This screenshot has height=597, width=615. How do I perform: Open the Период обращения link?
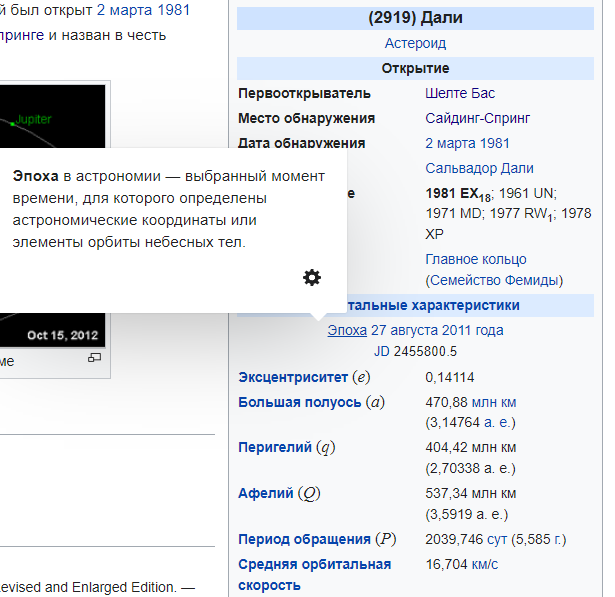coord(304,539)
